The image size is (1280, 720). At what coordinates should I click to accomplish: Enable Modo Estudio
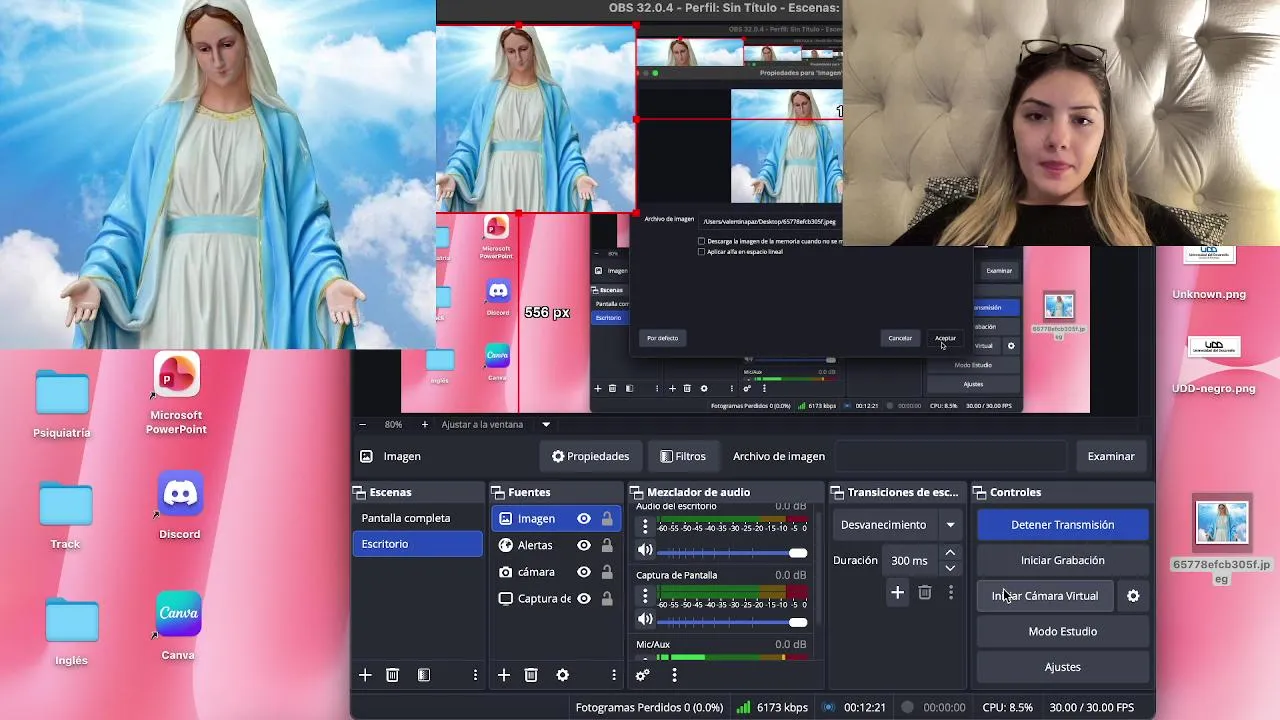click(x=1062, y=631)
